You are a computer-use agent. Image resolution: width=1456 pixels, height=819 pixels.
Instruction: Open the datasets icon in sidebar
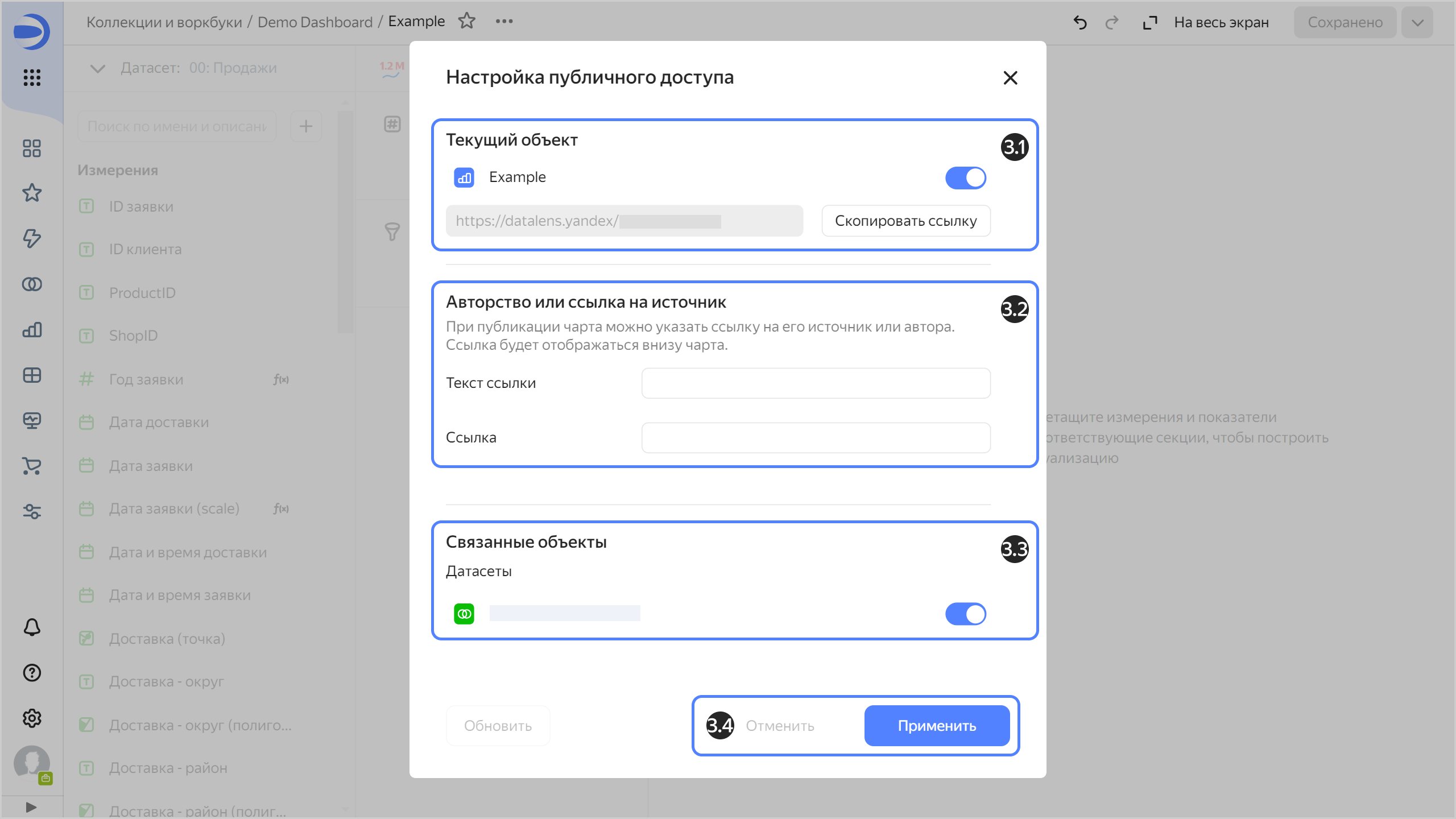click(x=32, y=284)
